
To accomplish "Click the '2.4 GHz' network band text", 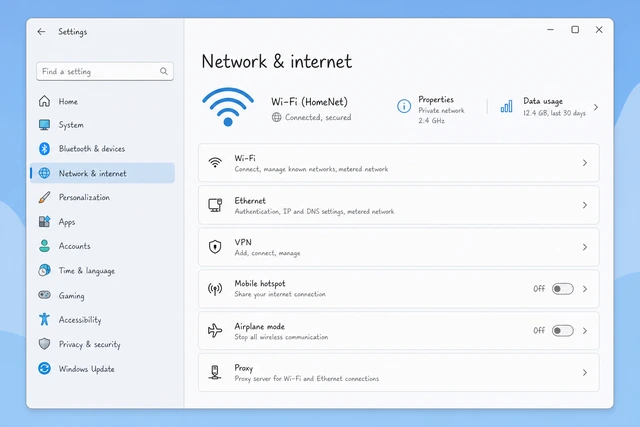I will pyautogui.click(x=431, y=120).
